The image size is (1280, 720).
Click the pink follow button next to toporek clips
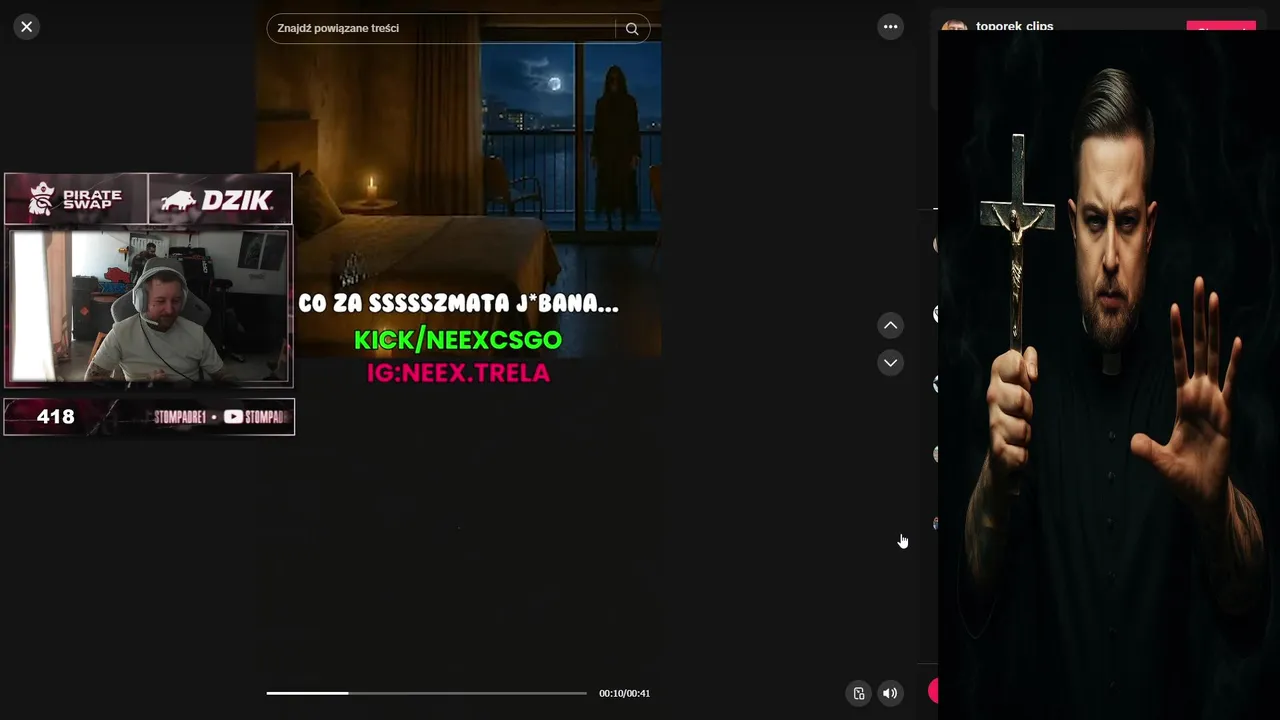click(x=1221, y=25)
